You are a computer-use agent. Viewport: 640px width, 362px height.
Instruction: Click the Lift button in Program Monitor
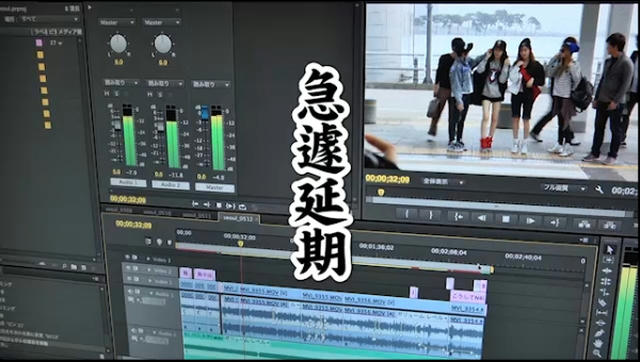click(584, 224)
